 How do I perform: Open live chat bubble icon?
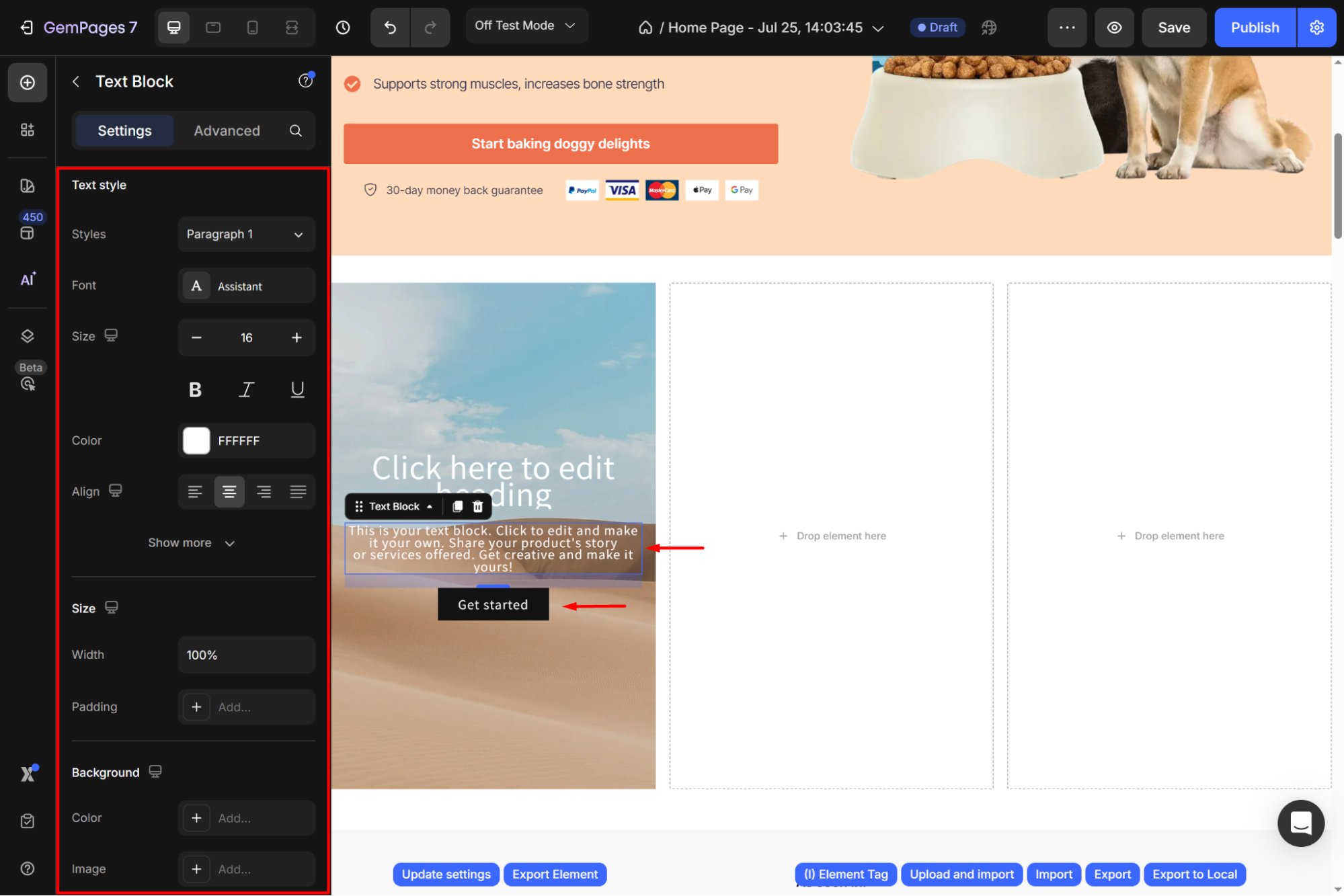coord(1300,823)
